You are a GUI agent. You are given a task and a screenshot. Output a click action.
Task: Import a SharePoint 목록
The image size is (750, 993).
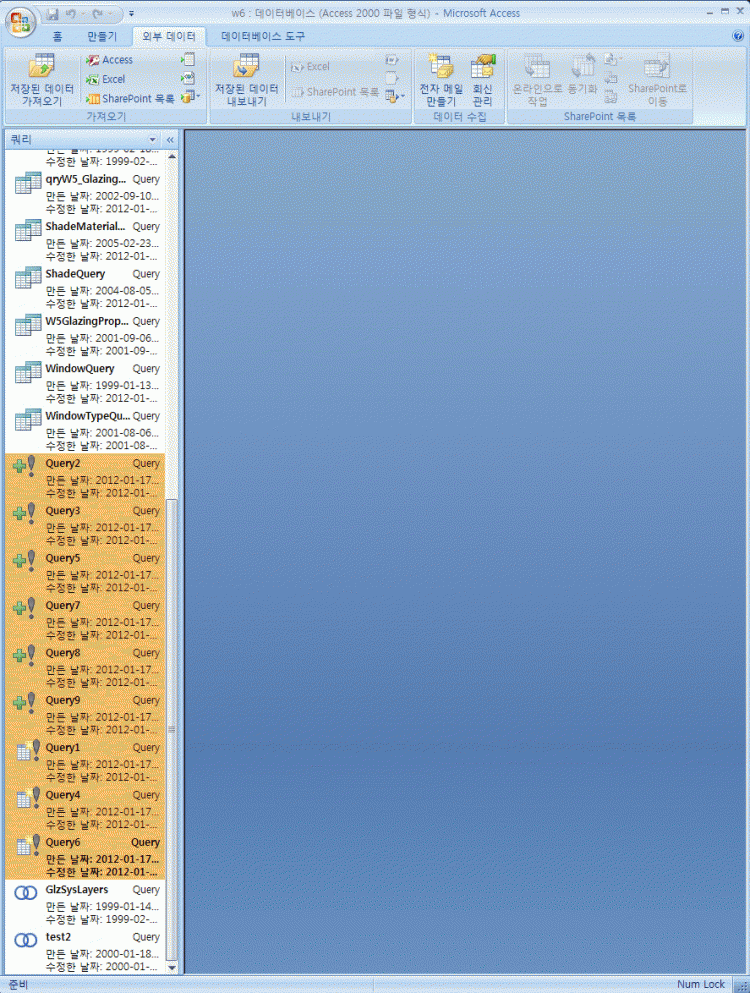point(130,98)
